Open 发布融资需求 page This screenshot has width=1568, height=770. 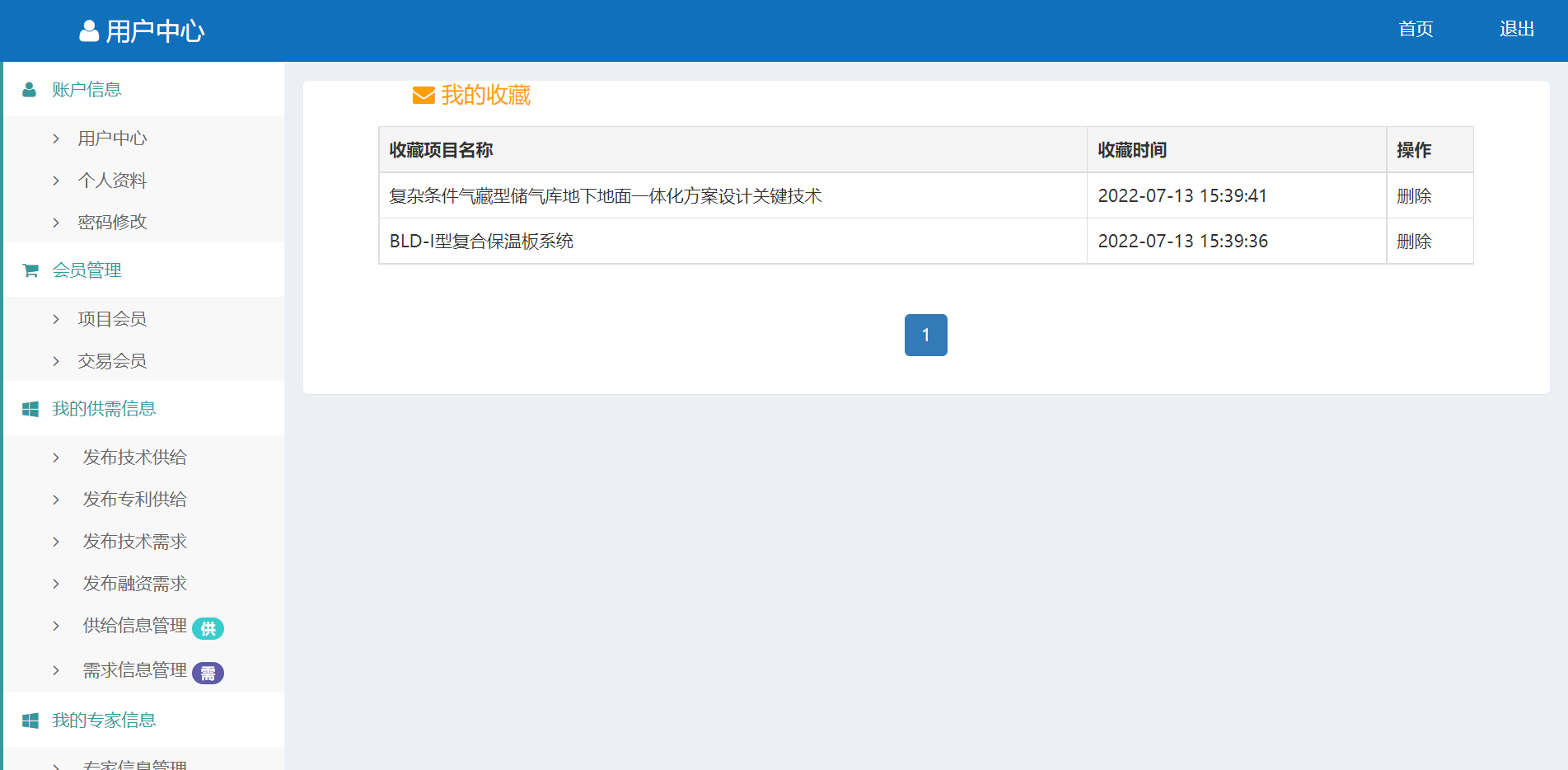point(134,584)
